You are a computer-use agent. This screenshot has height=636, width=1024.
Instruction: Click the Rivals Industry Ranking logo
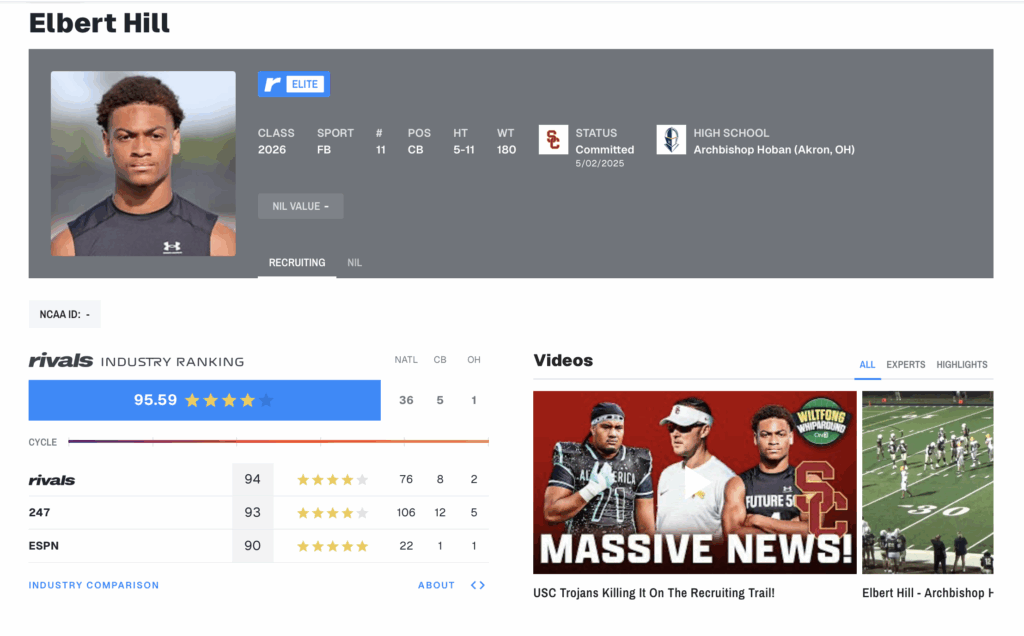[x=61, y=361]
